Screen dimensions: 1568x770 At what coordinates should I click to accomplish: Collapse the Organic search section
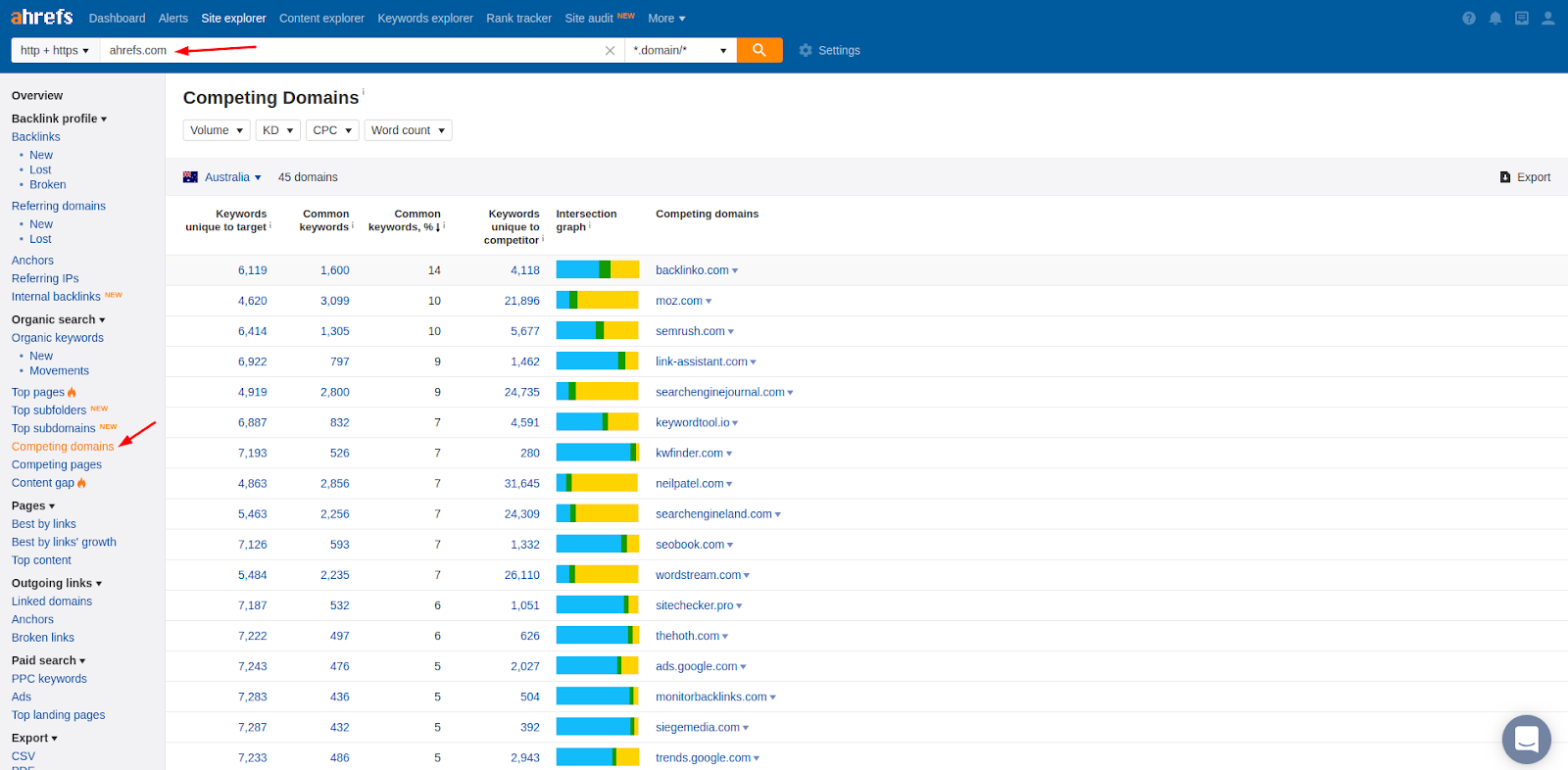(x=58, y=319)
